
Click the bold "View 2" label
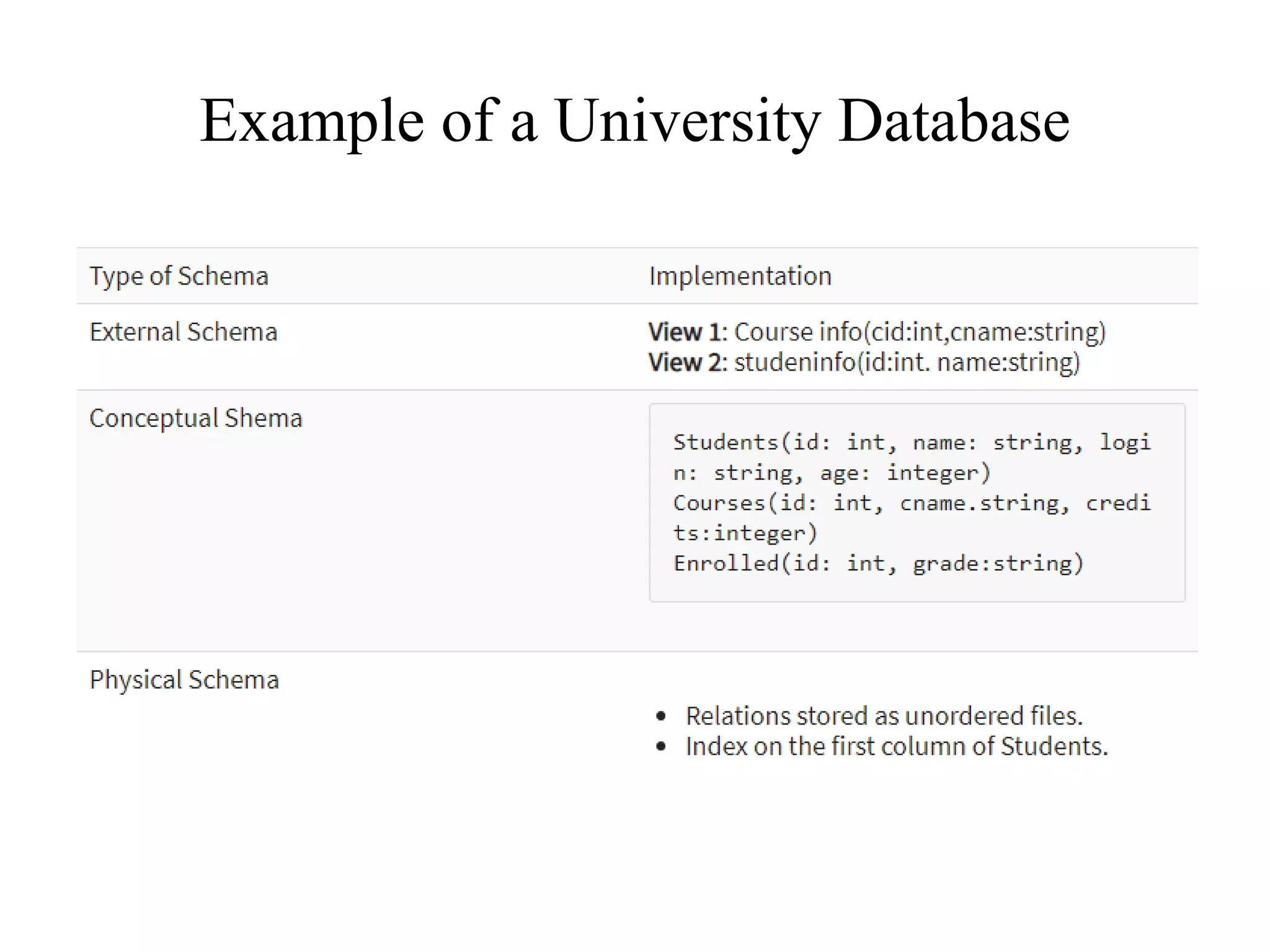(x=686, y=363)
